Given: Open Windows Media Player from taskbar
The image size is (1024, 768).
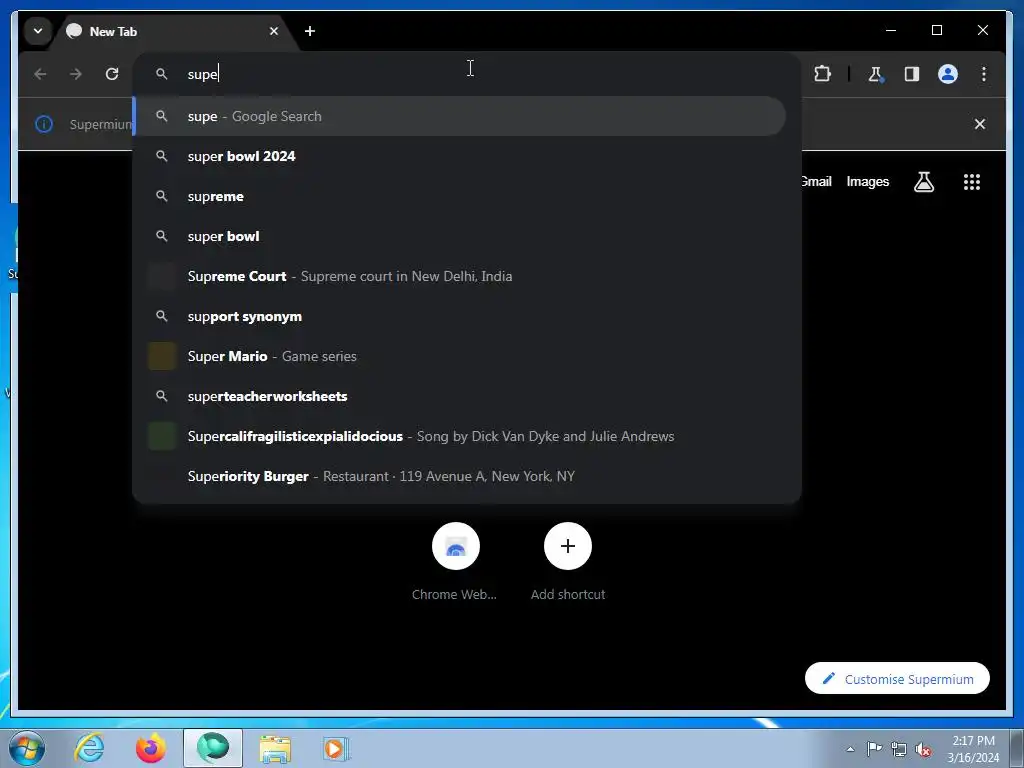Looking at the screenshot, I should tap(337, 748).
